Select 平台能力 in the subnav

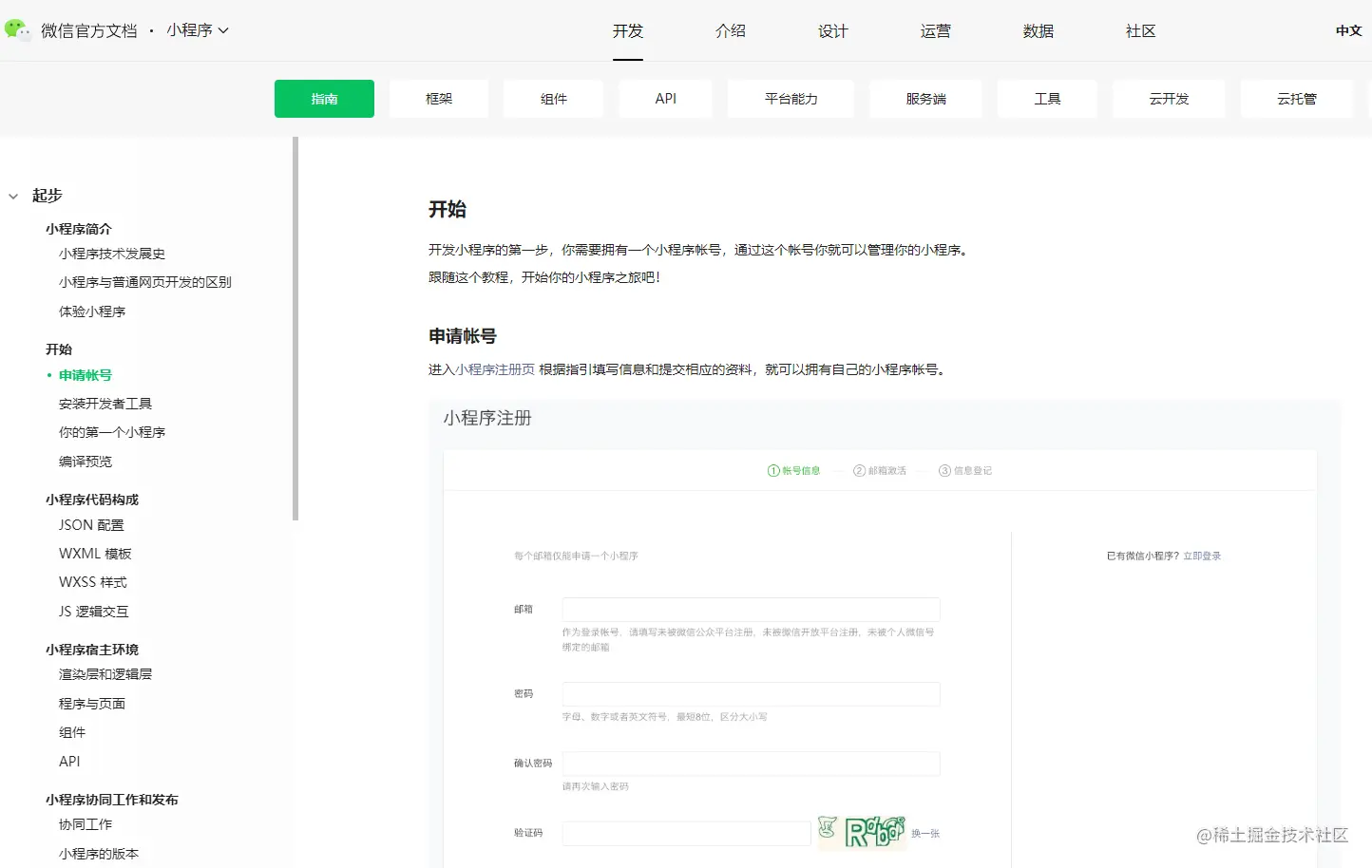pos(790,98)
